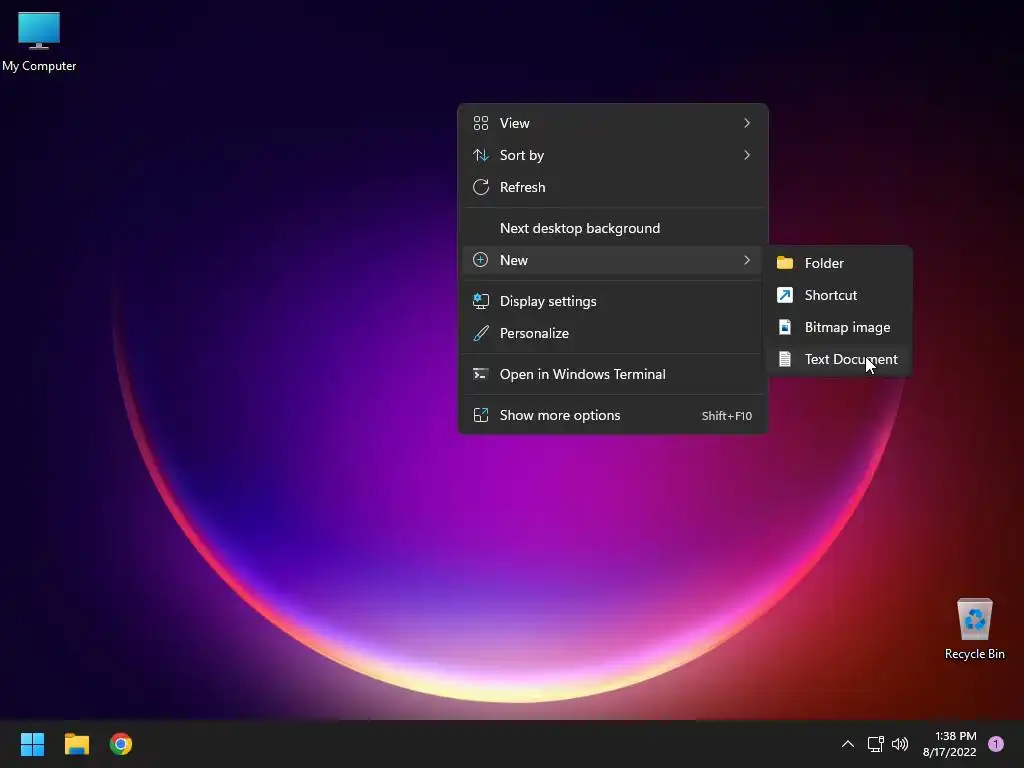Open notification badge in taskbar
Screen dimensions: 1024x768
point(996,744)
